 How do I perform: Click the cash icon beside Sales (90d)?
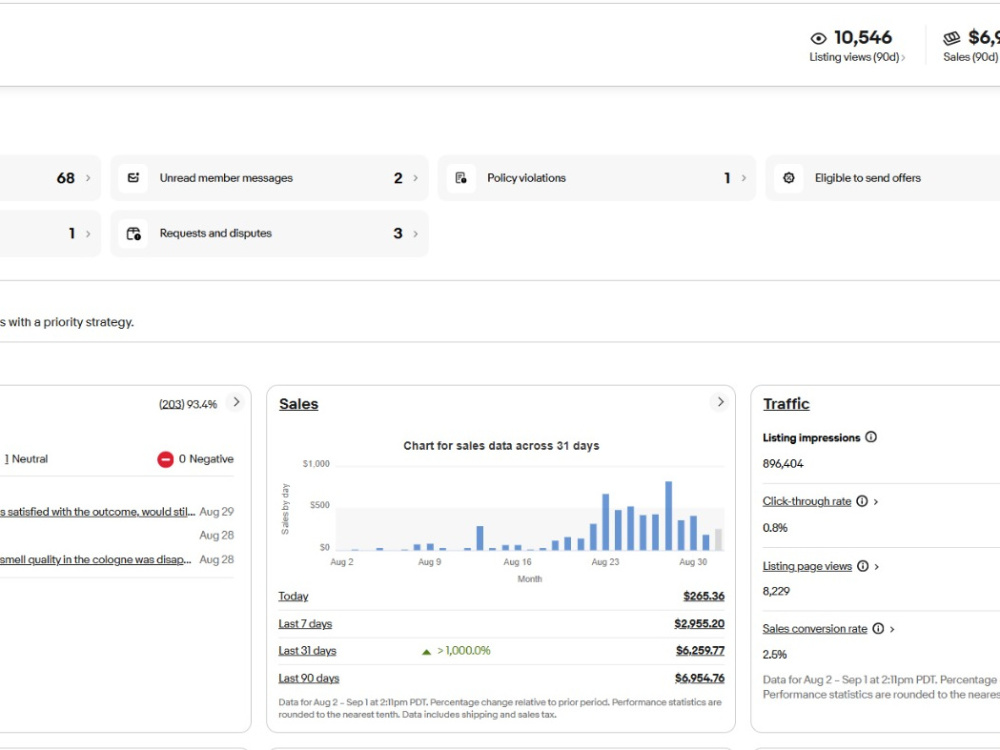coord(952,38)
